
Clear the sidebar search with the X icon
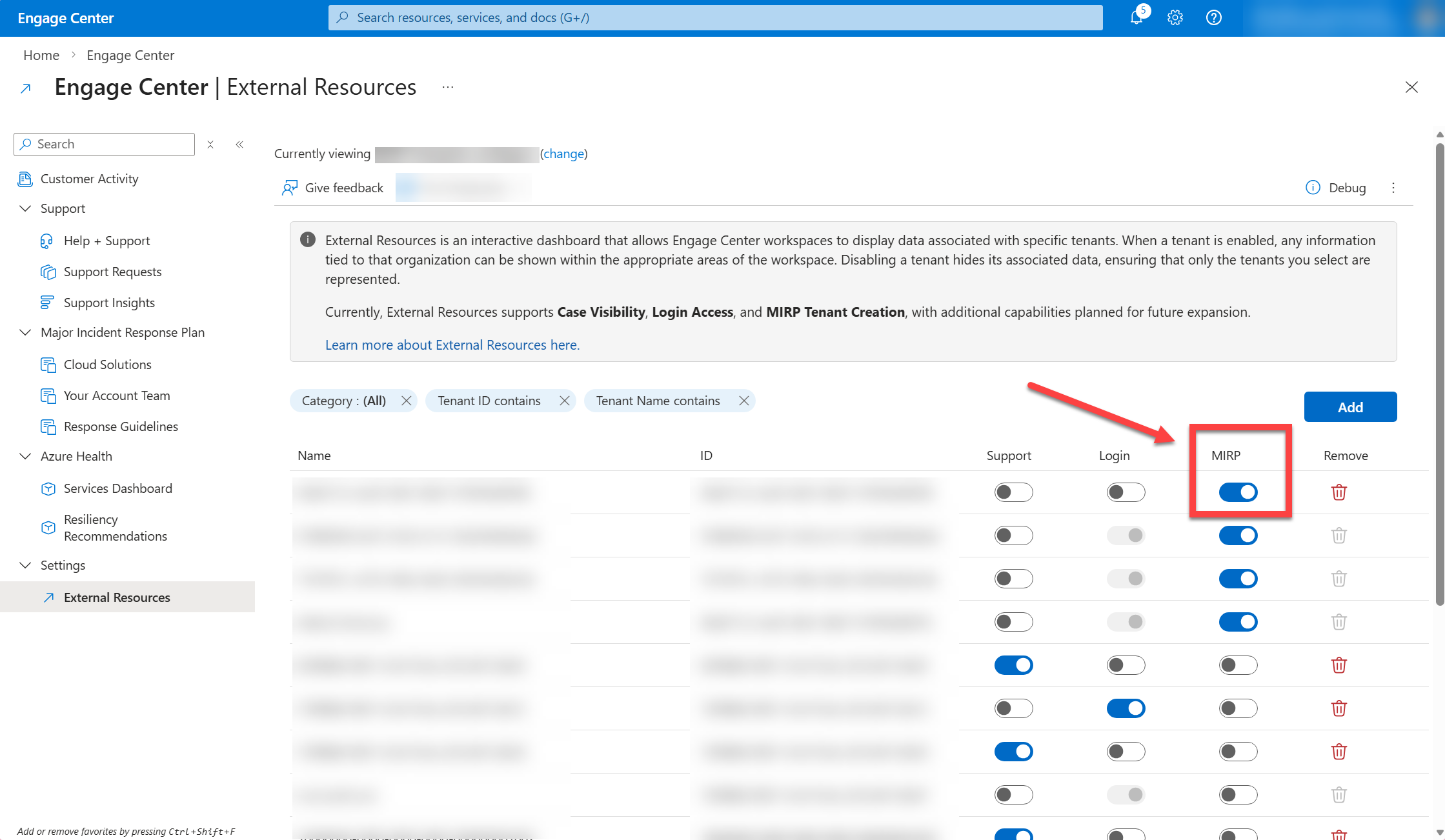click(210, 145)
